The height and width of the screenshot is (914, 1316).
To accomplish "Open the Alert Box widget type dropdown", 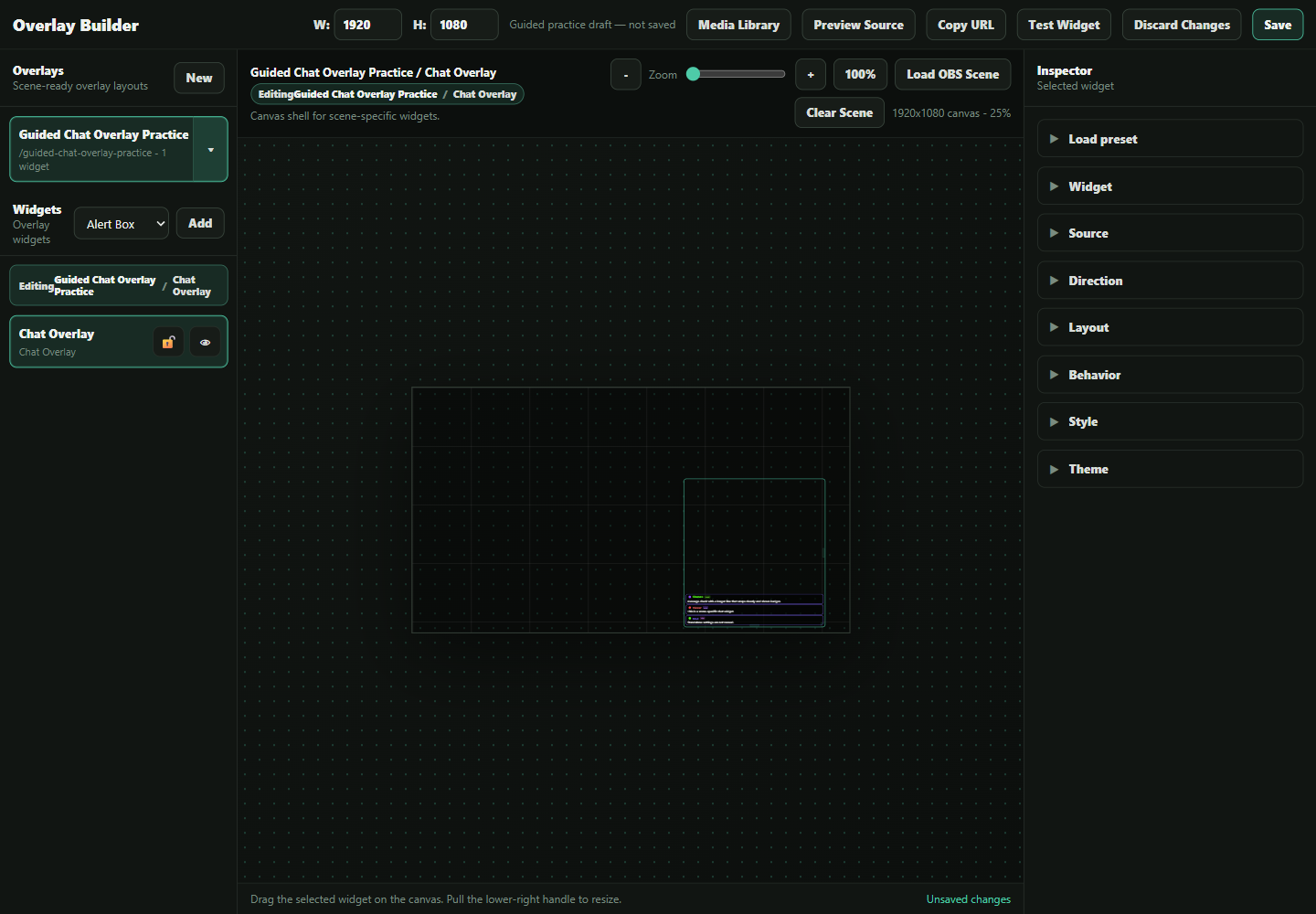I will pos(122,224).
